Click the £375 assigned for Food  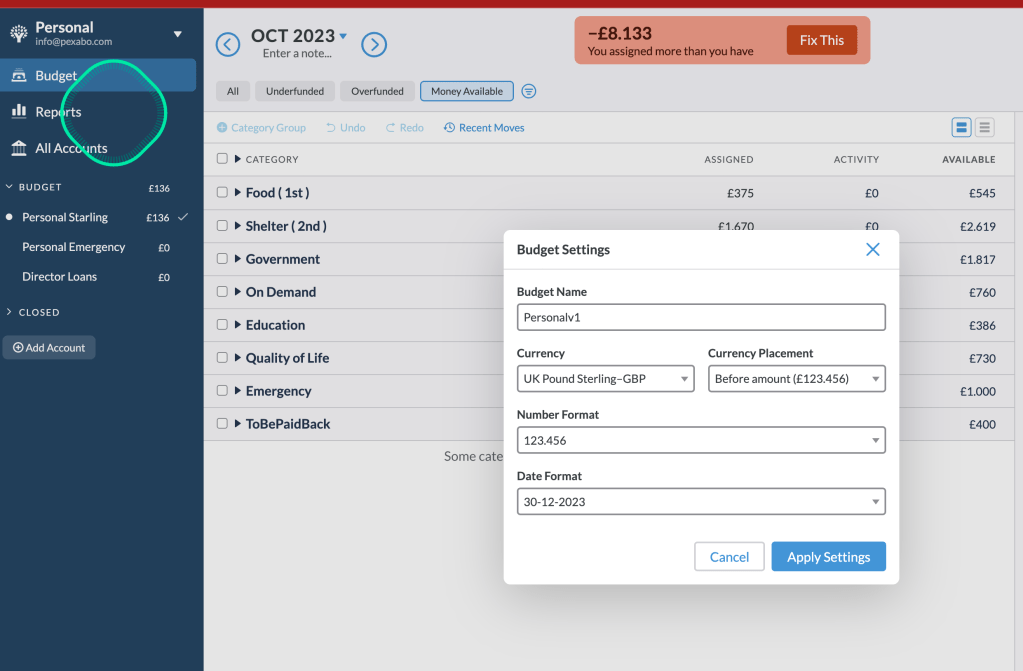click(741, 193)
